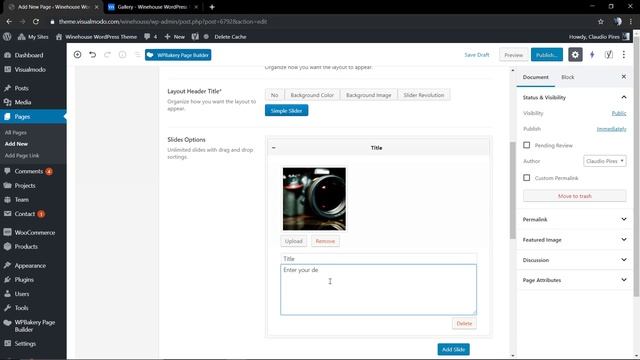The width and height of the screenshot is (640, 360).
Task: Select Slider Revolution header option
Action: click(x=424, y=95)
